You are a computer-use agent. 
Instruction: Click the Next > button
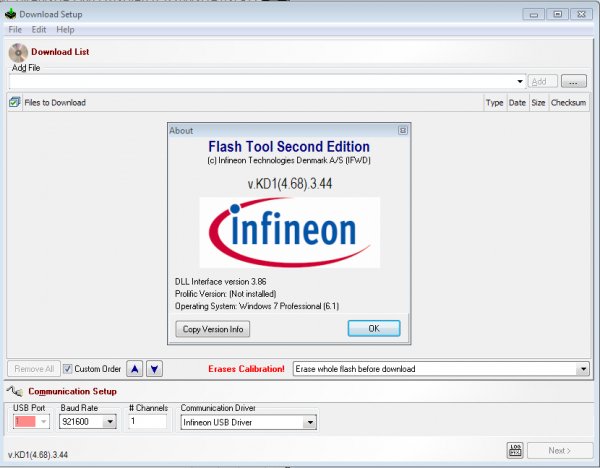click(x=559, y=450)
